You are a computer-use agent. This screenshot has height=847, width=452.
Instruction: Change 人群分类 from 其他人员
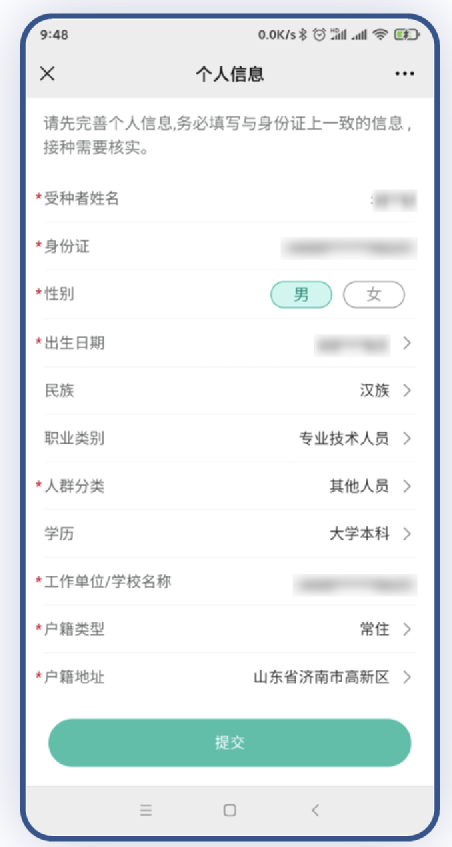tap(230, 486)
